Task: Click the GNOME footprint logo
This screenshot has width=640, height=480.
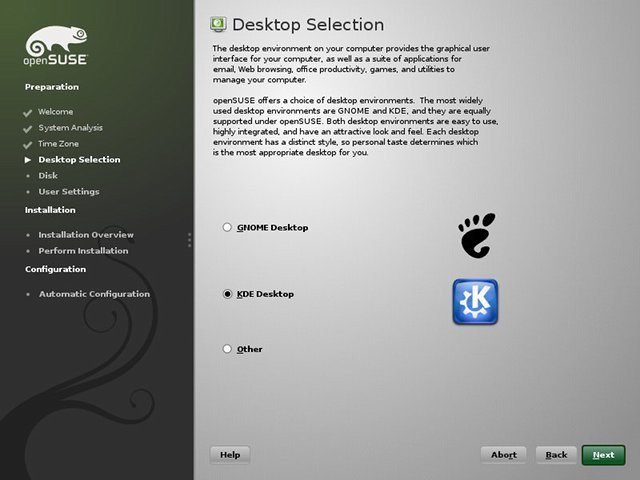Action: (476, 235)
